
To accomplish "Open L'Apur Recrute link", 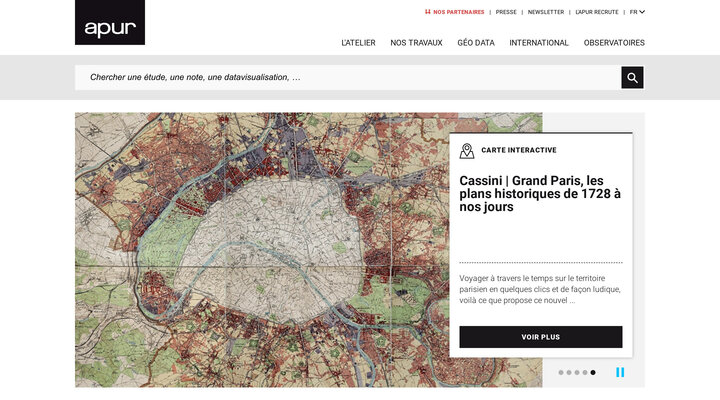I will (597, 12).
